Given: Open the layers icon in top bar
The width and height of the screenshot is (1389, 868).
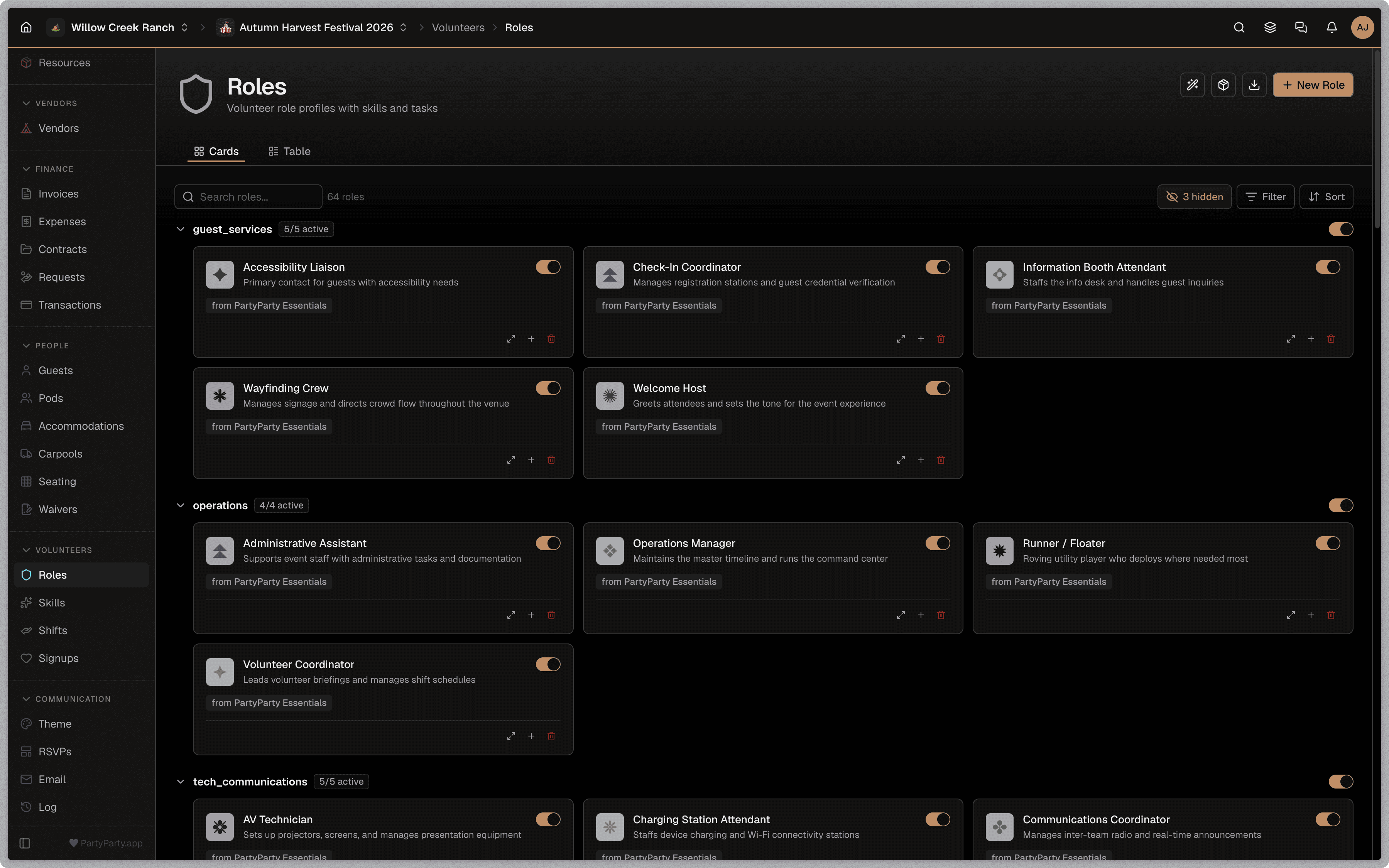Looking at the screenshot, I should pyautogui.click(x=1270, y=27).
